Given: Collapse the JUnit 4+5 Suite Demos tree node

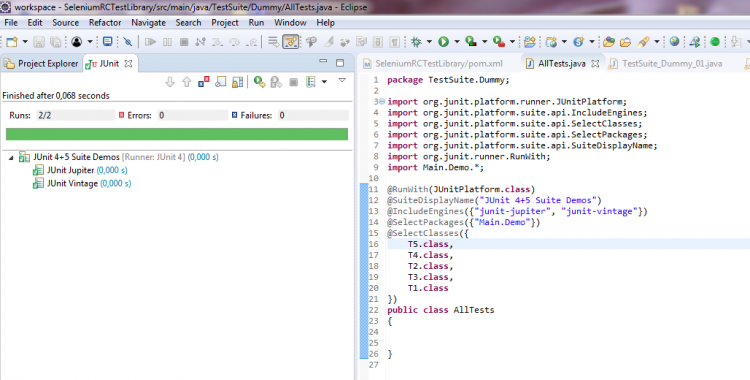Looking at the screenshot, I should pyautogui.click(x=11, y=157).
